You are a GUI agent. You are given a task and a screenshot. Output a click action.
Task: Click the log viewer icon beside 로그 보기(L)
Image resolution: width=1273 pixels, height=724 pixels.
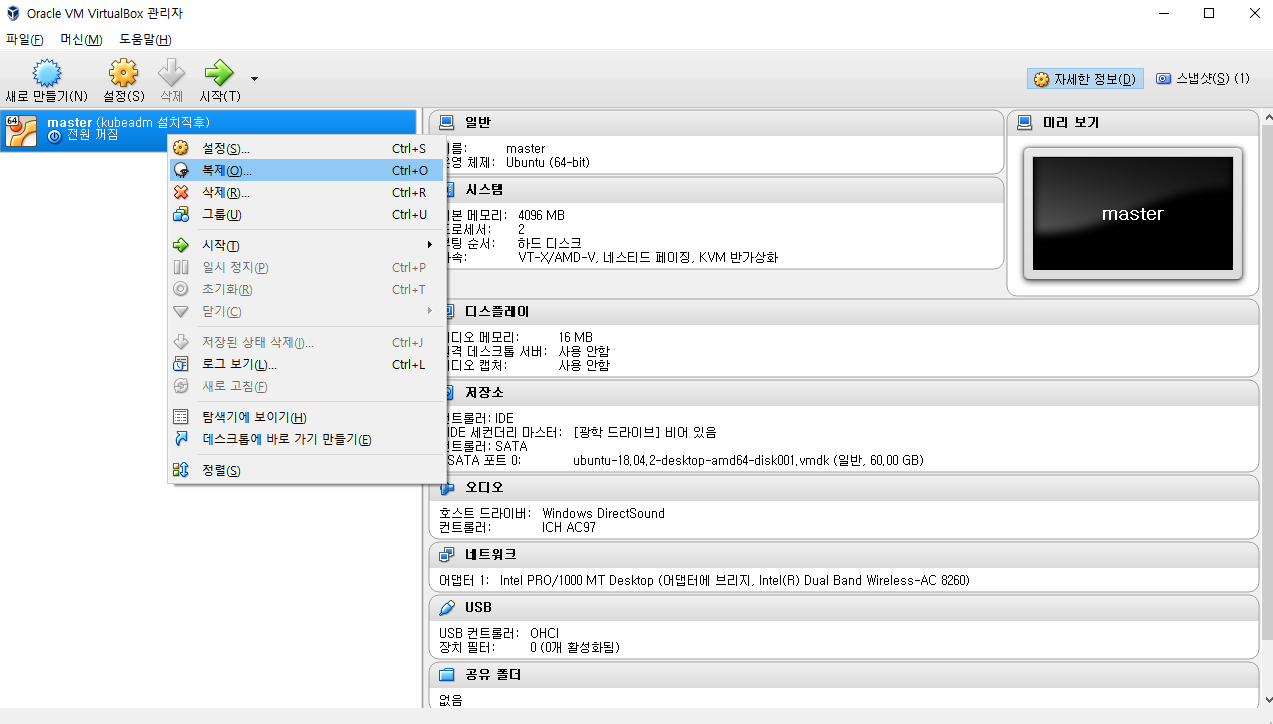click(x=181, y=364)
